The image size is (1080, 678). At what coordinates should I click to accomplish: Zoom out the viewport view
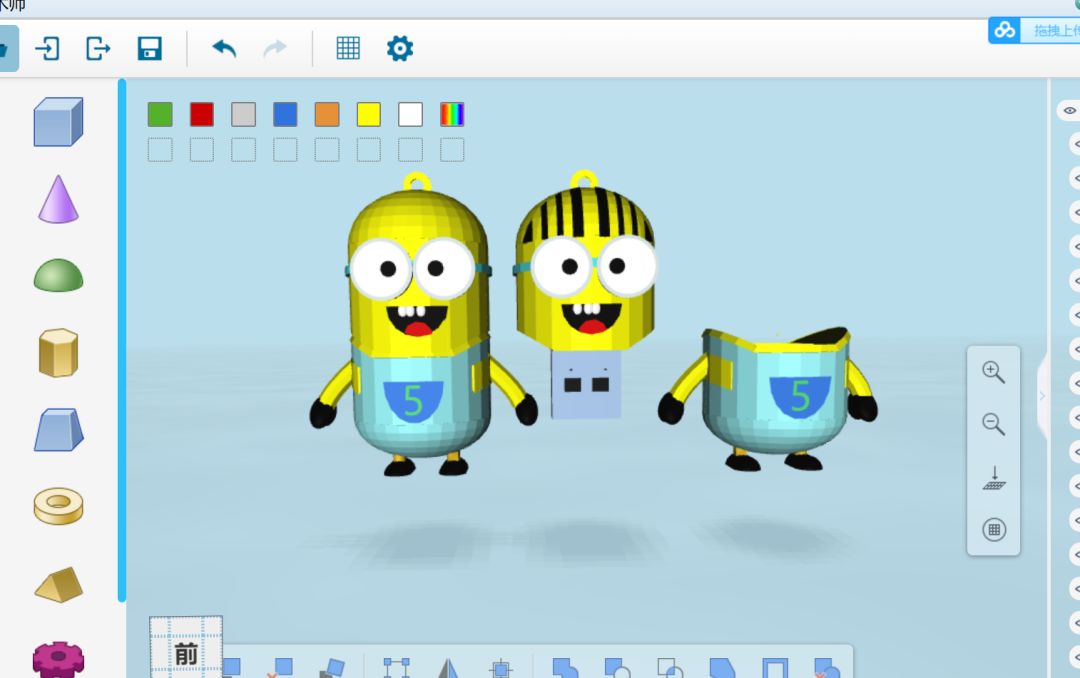click(x=993, y=424)
